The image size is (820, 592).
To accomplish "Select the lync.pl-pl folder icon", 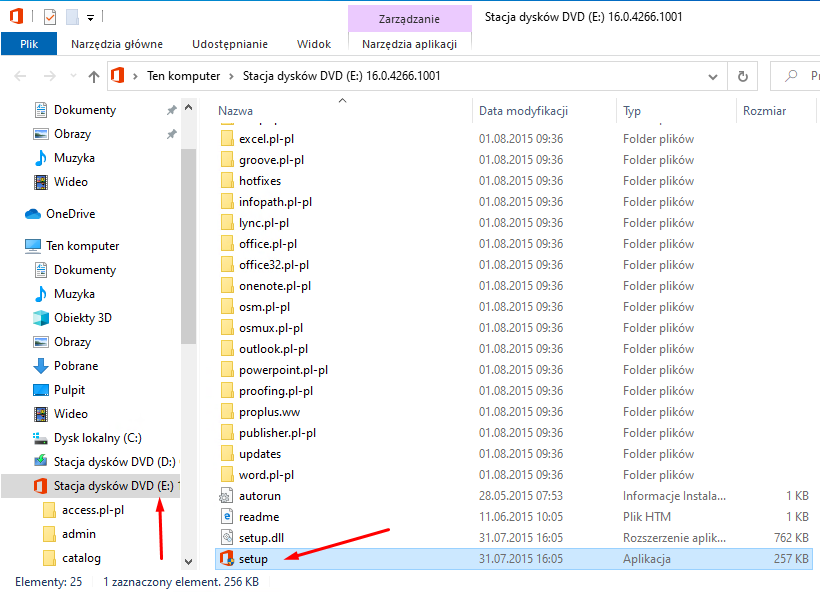I will (227, 223).
